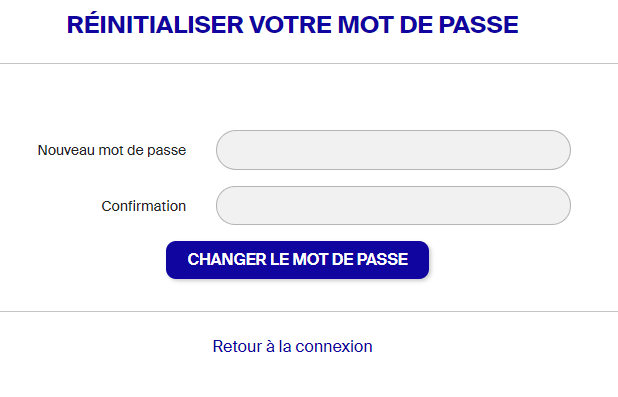The width and height of the screenshot is (618, 397).
Task: Focus the Confirmation password field
Action: pos(393,206)
